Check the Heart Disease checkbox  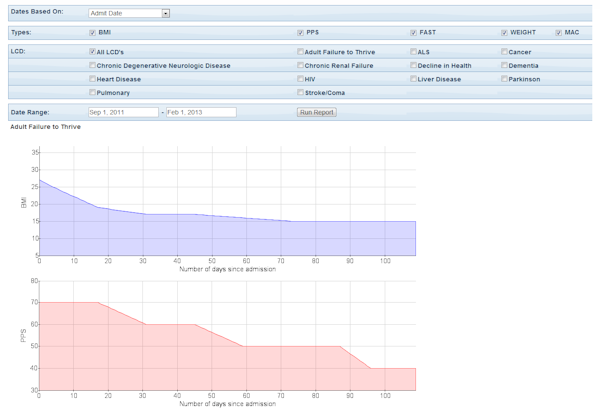92,78
